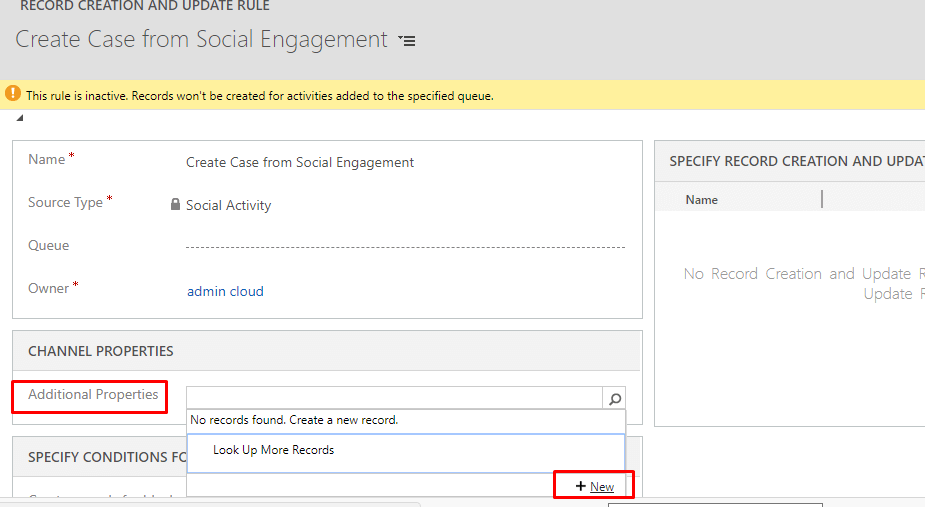Click in the Additional Properties text box
Screen dimensions: 925x507
click(394, 398)
